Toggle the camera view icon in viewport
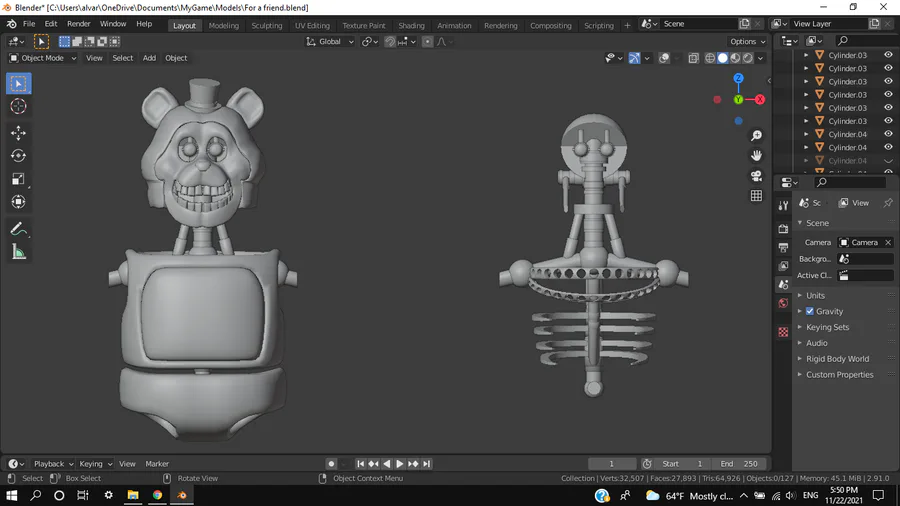Image resolution: width=900 pixels, height=506 pixels. [x=757, y=176]
